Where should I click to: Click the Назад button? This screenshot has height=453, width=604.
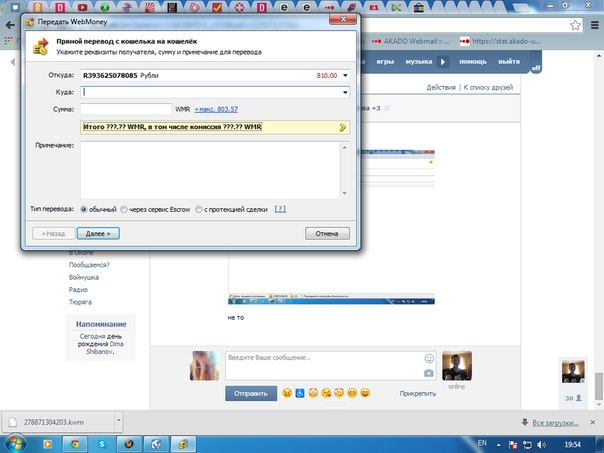pyautogui.click(x=54, y=233)
